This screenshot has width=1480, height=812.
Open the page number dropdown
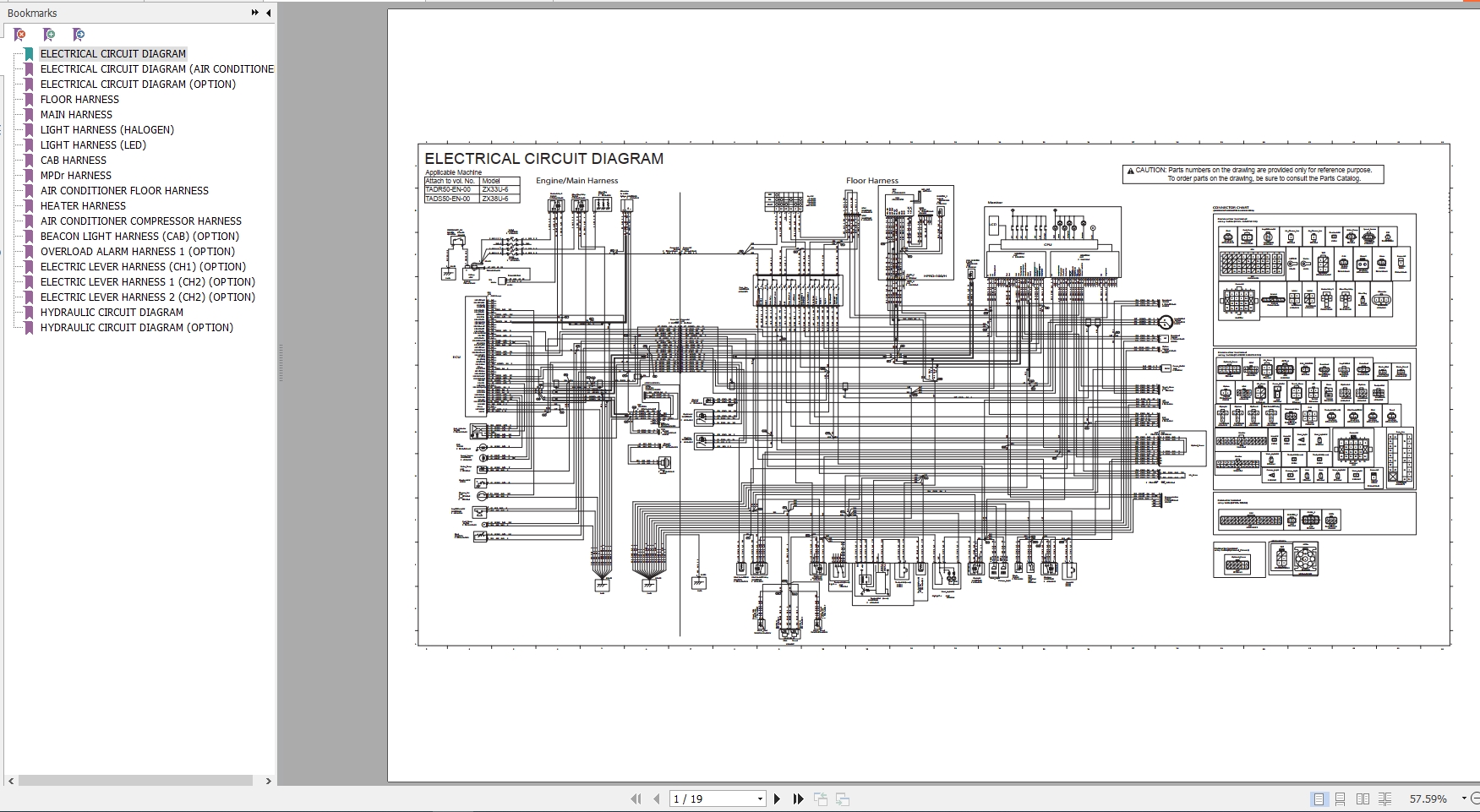[760, 798]
